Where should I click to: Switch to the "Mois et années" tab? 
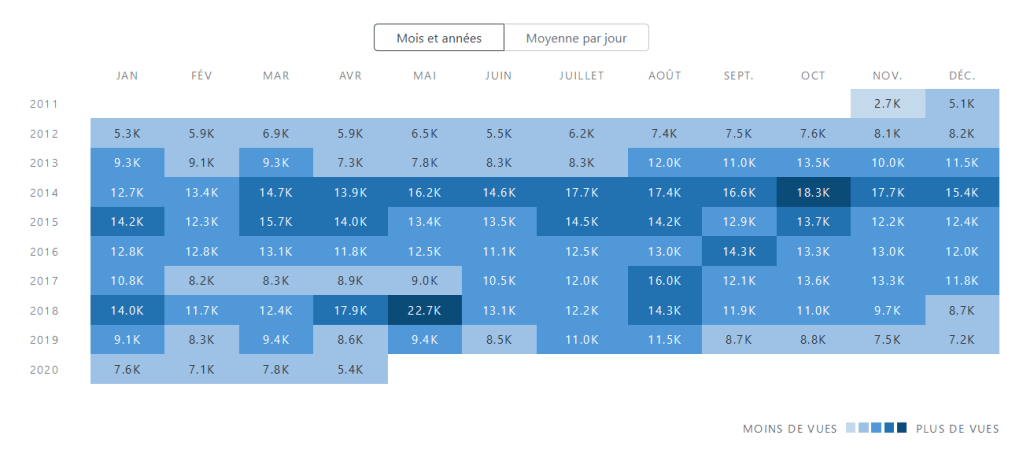point(439,38)
